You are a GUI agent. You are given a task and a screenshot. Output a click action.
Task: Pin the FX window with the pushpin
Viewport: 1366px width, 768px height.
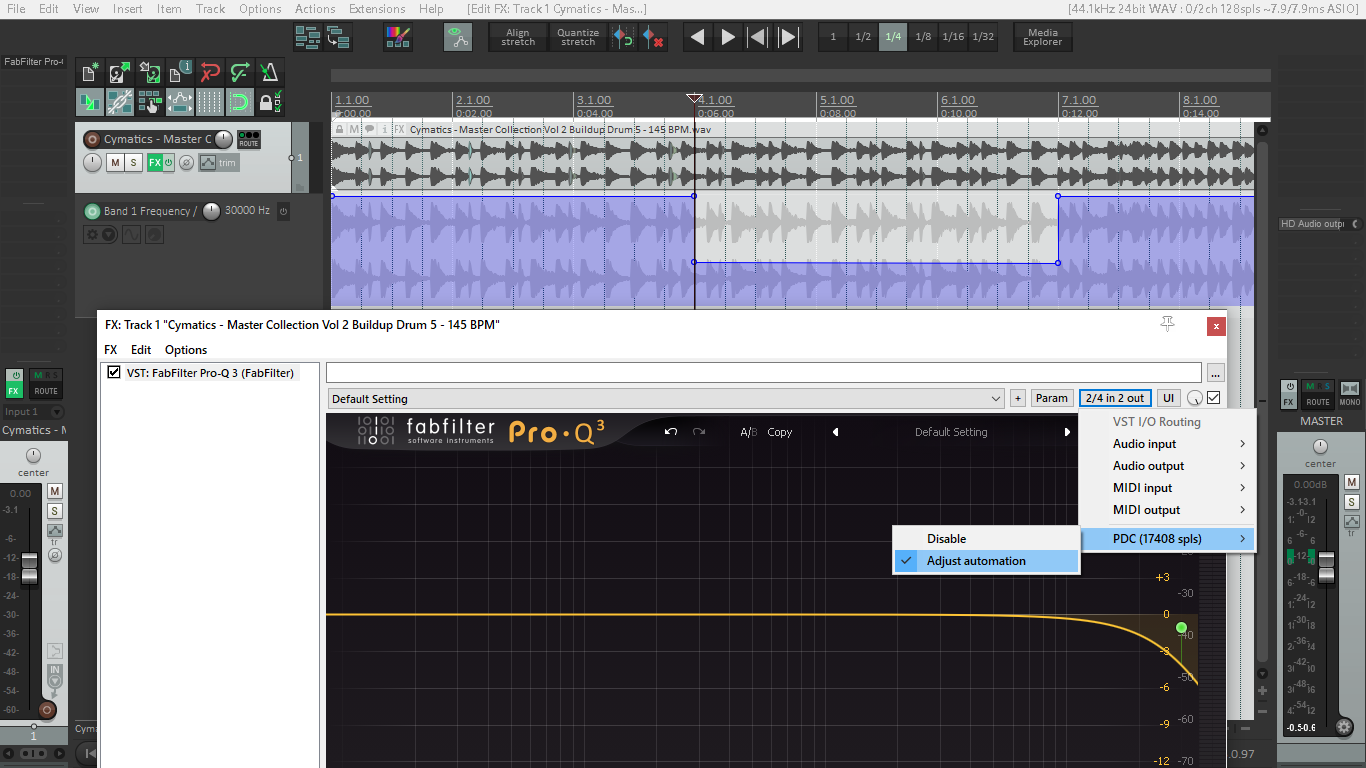1167,324
